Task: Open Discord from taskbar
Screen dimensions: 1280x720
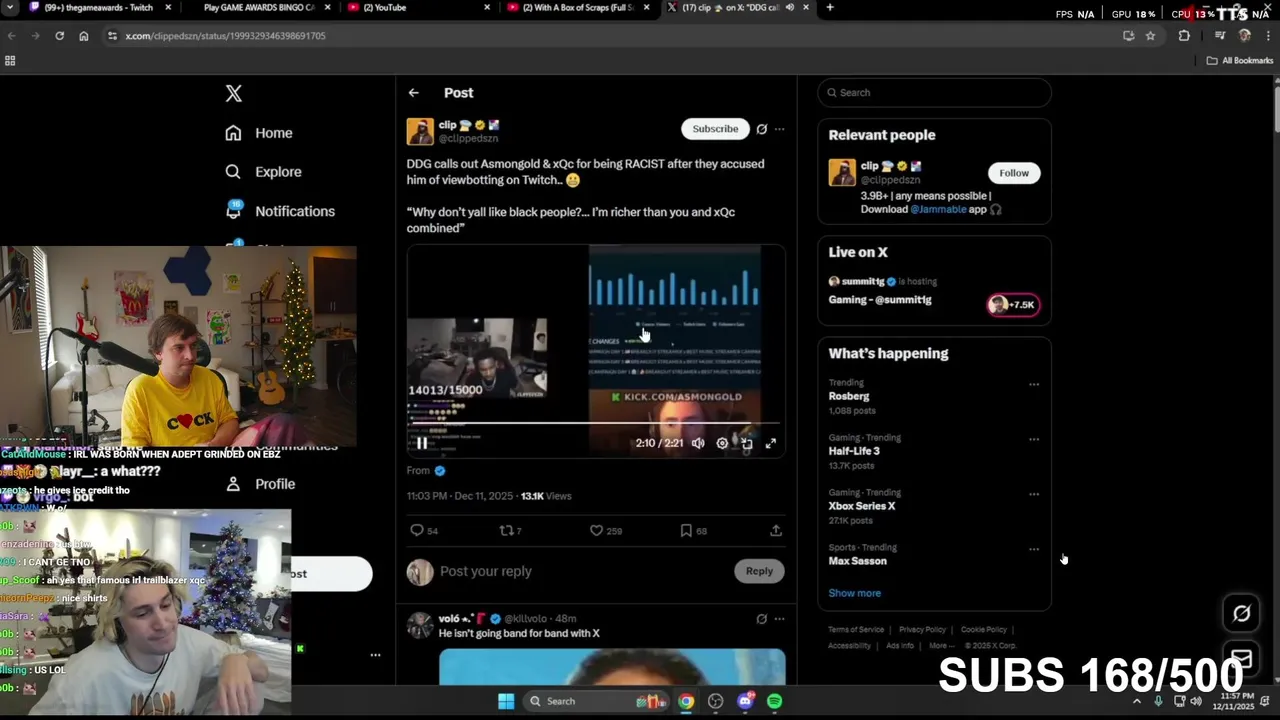Action: click(x=745, y=701)
